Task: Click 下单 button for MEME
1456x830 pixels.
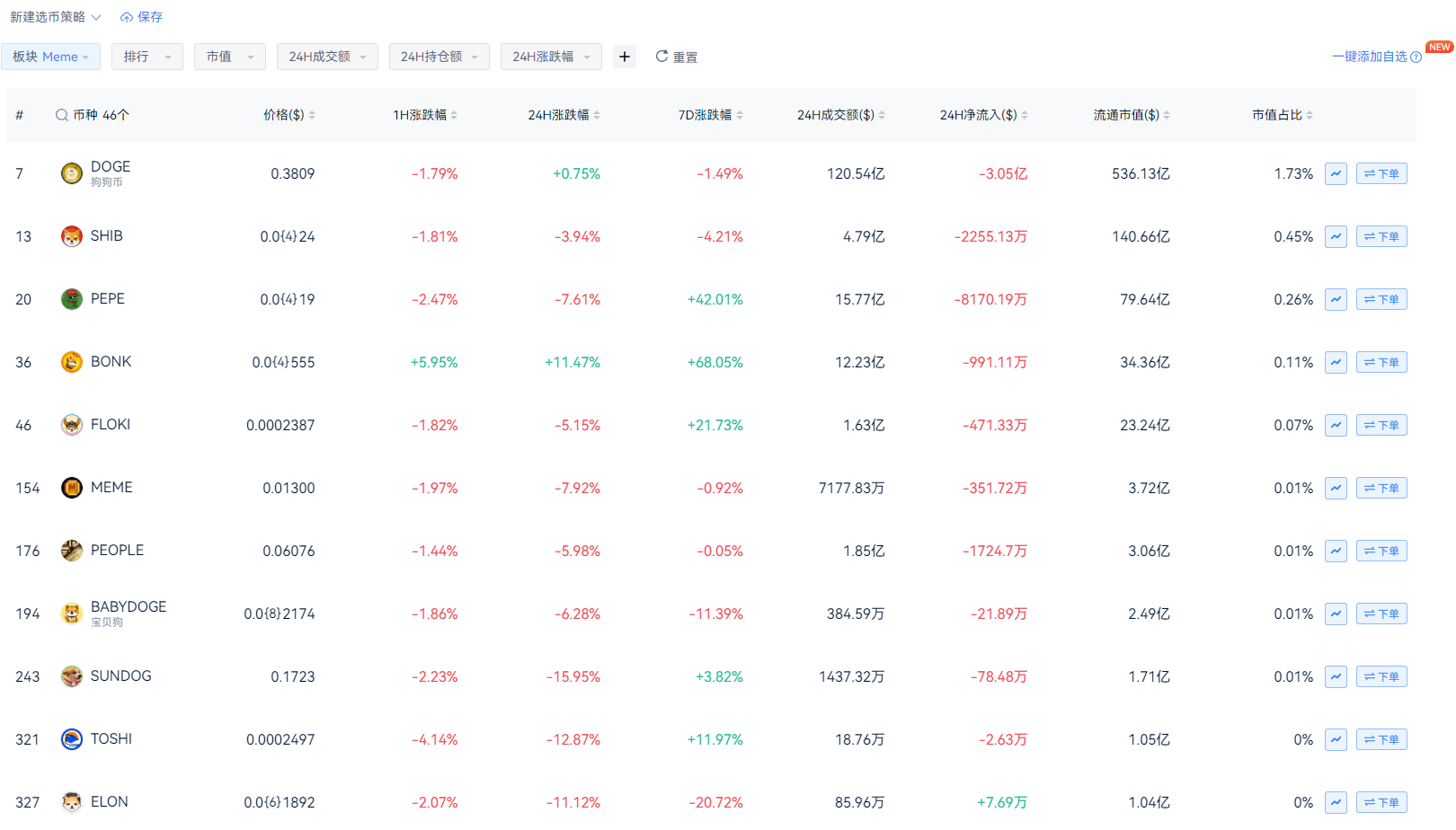Action: [x=1381, y=488]
